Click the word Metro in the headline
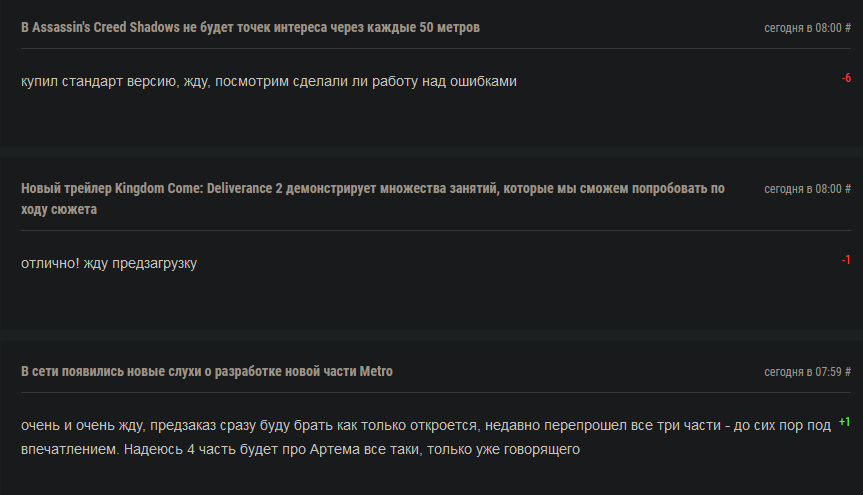 (376, 372)
